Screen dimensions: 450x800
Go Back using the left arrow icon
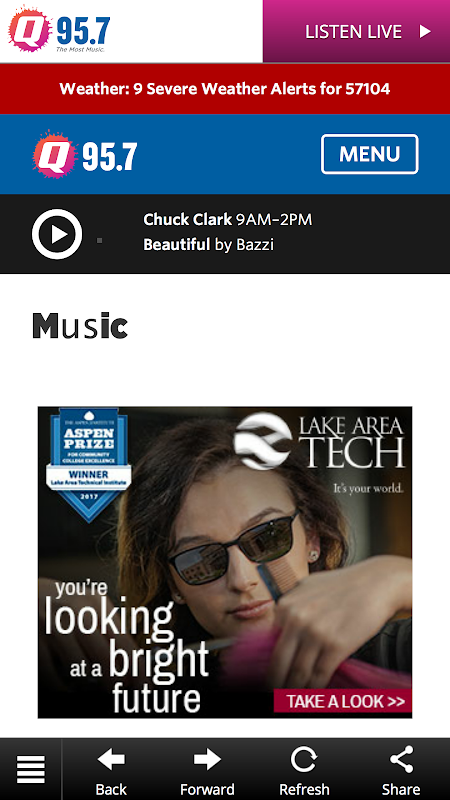tap(111, 760)
